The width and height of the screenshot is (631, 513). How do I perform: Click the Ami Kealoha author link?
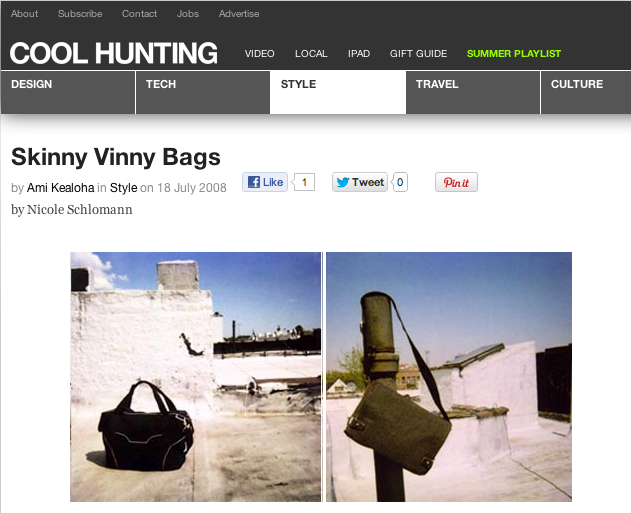pos(60,187)
